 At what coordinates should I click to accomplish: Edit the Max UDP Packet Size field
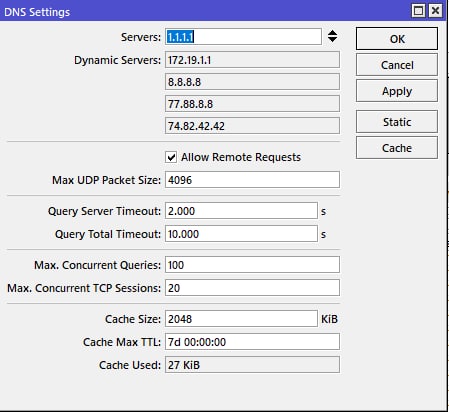coord(252,180)
